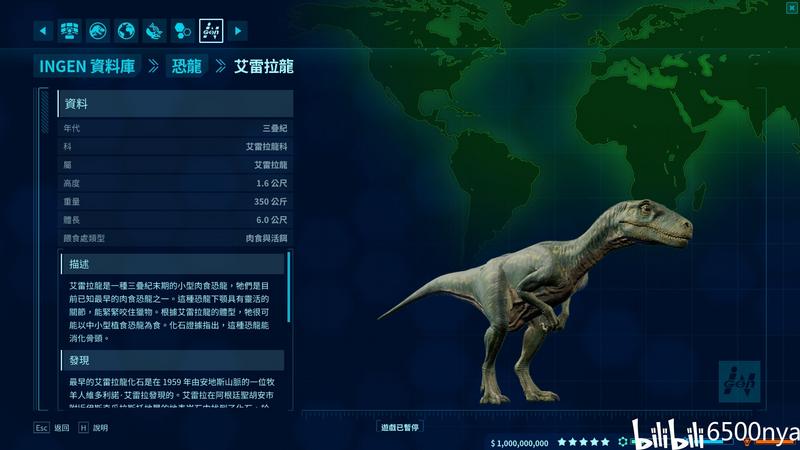
Task: Click the Esc 返回 button
Action: [52, 428]
